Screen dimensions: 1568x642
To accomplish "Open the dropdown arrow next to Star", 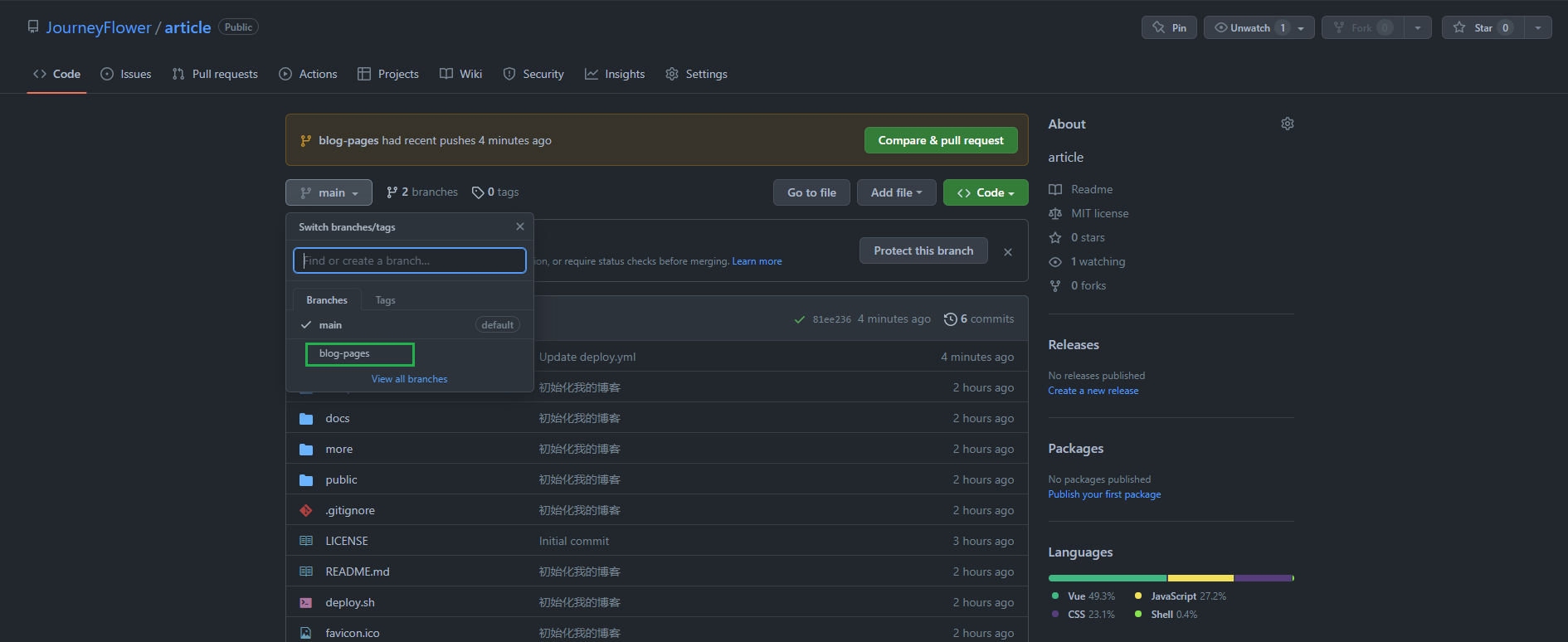I will pos(1538,27).
